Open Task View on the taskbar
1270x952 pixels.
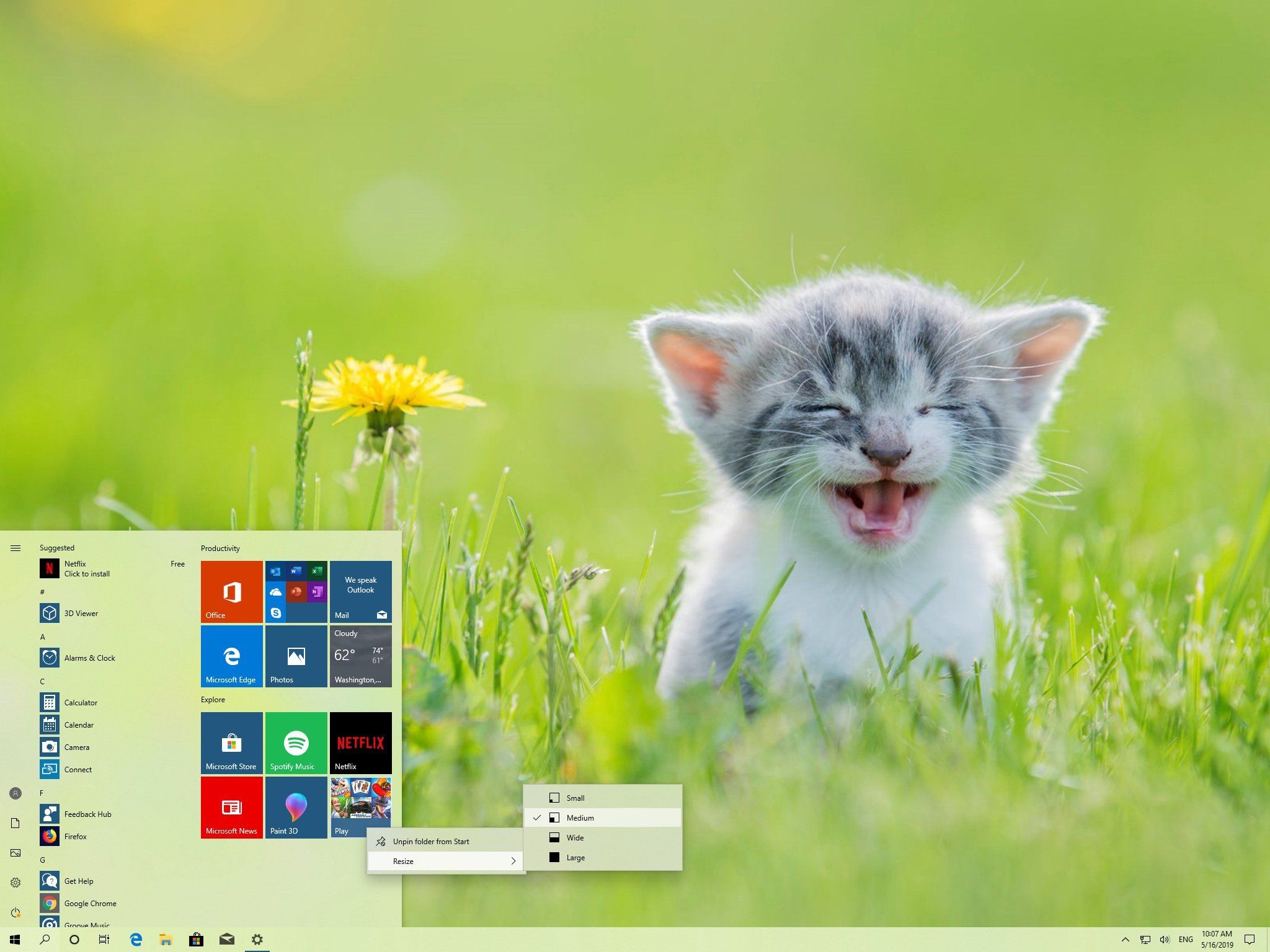coord(104,939)
